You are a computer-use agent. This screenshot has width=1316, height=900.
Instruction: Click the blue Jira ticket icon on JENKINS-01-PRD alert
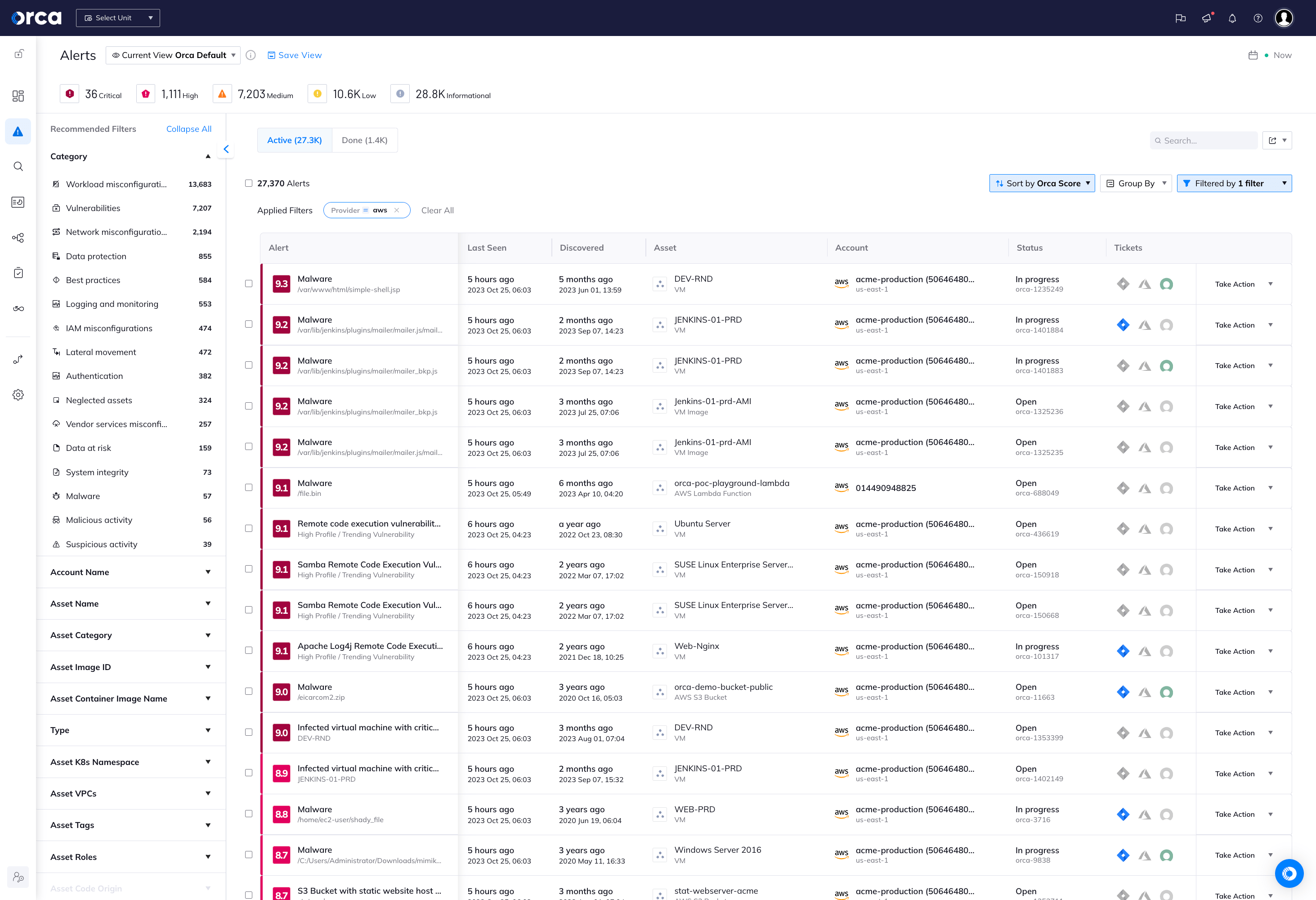[x=1124, y=325]
